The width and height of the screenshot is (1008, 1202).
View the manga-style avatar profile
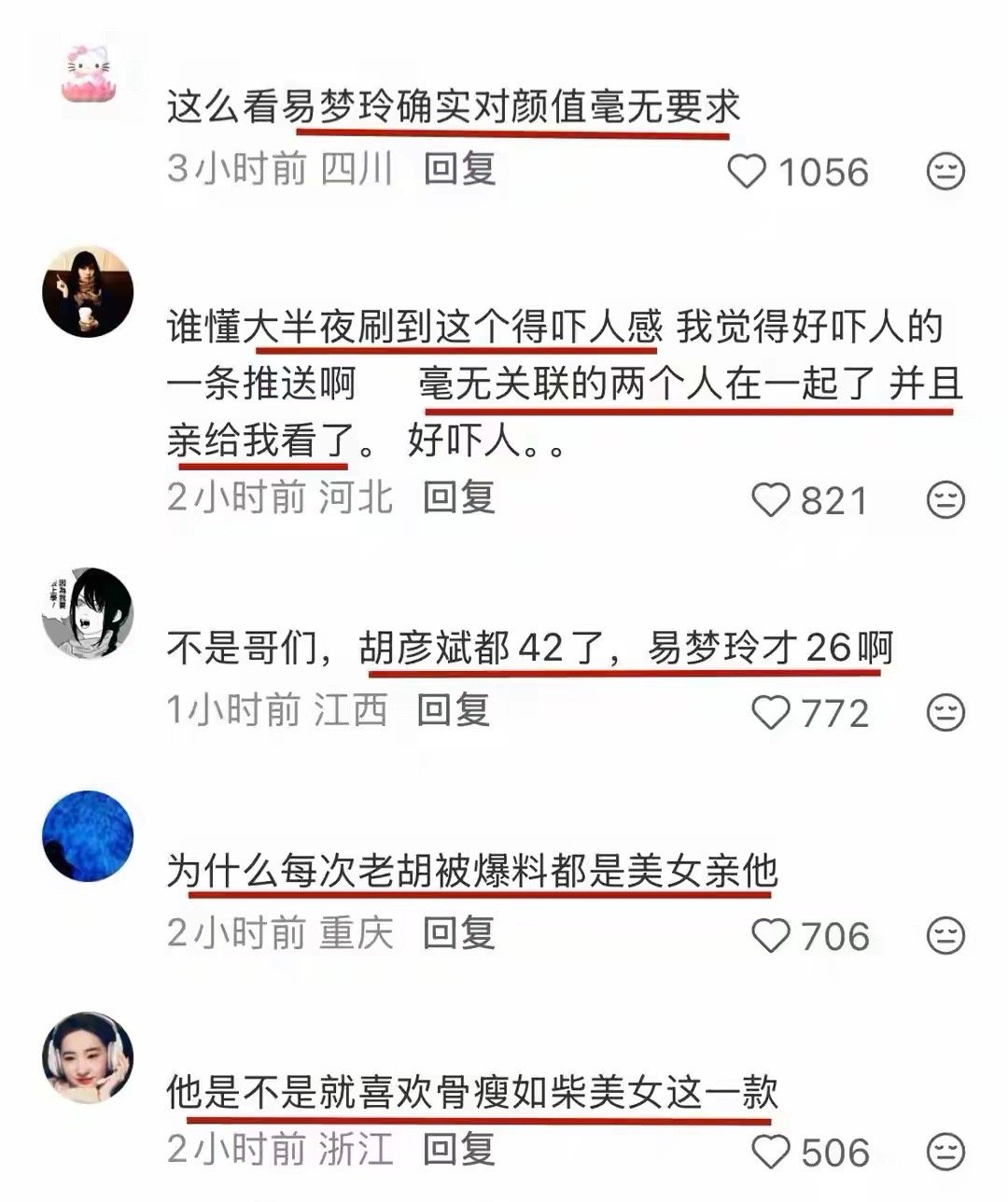click(89, 612)
